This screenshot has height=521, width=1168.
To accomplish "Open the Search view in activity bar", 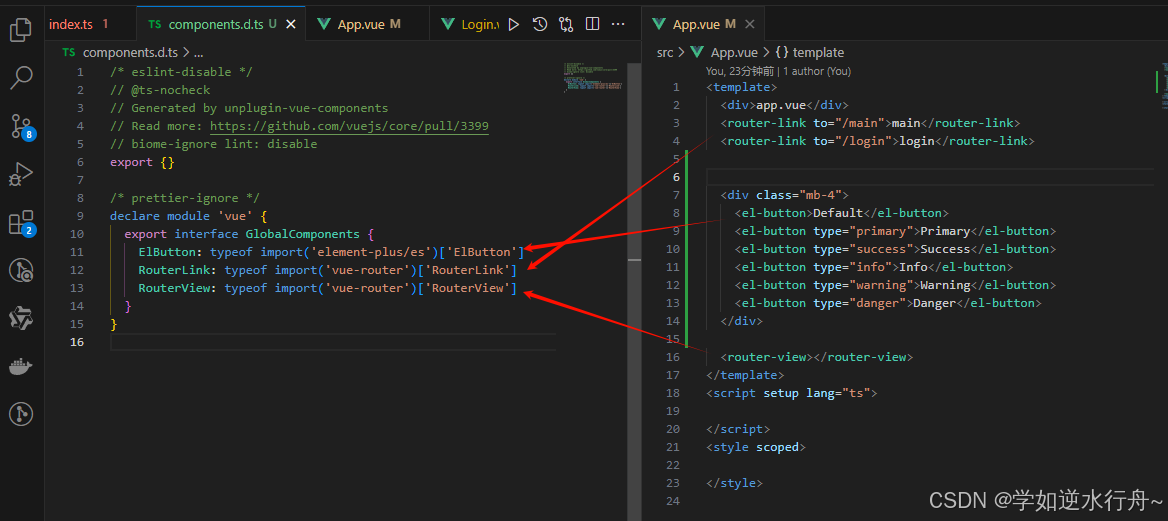I will coord(21,78).
